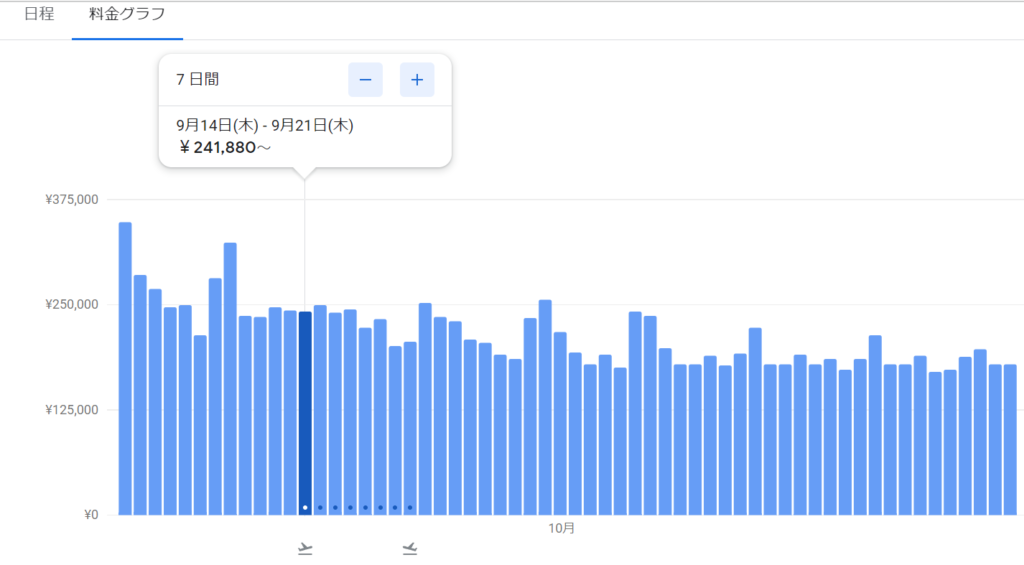Click the 7日間 duration label

pos(197,80)
